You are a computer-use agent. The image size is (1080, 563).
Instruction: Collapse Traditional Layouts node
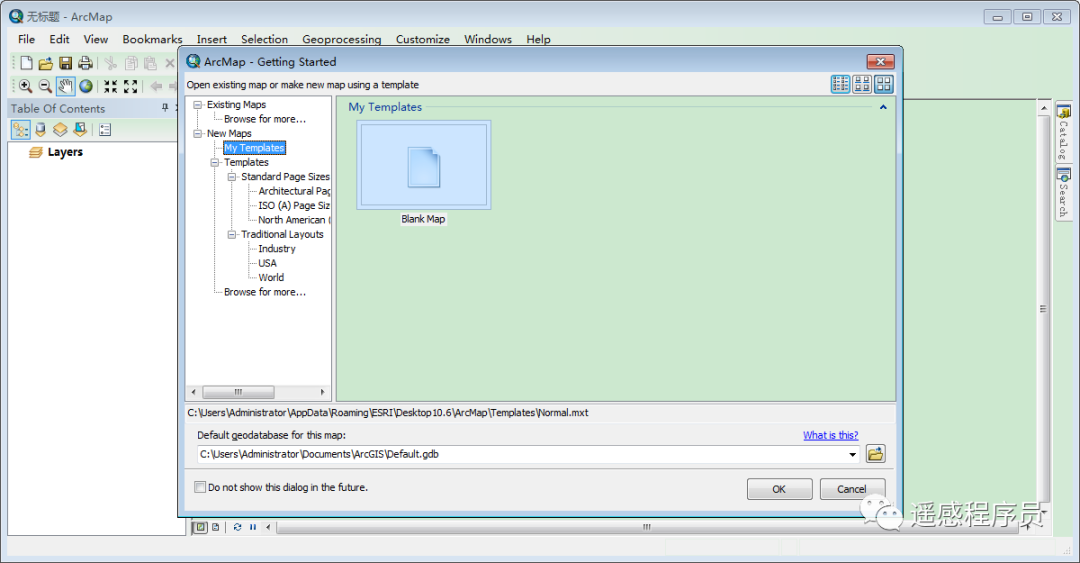click(232, 235)
